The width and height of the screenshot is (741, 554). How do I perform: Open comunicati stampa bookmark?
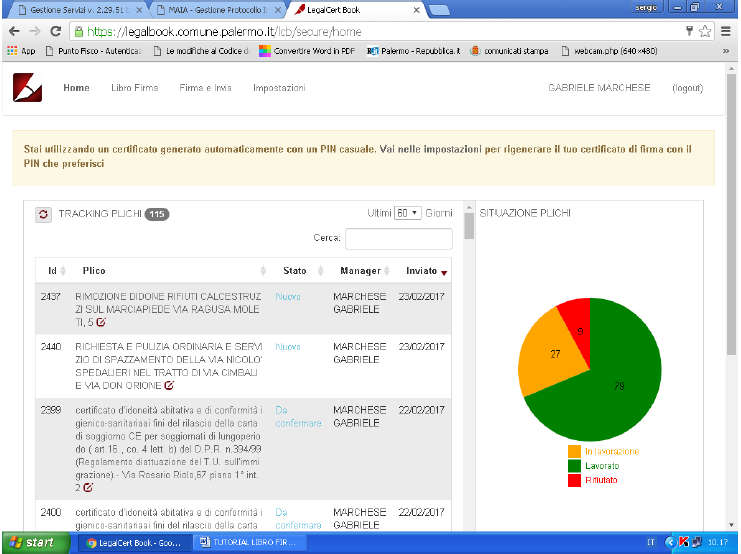[510, 51]
